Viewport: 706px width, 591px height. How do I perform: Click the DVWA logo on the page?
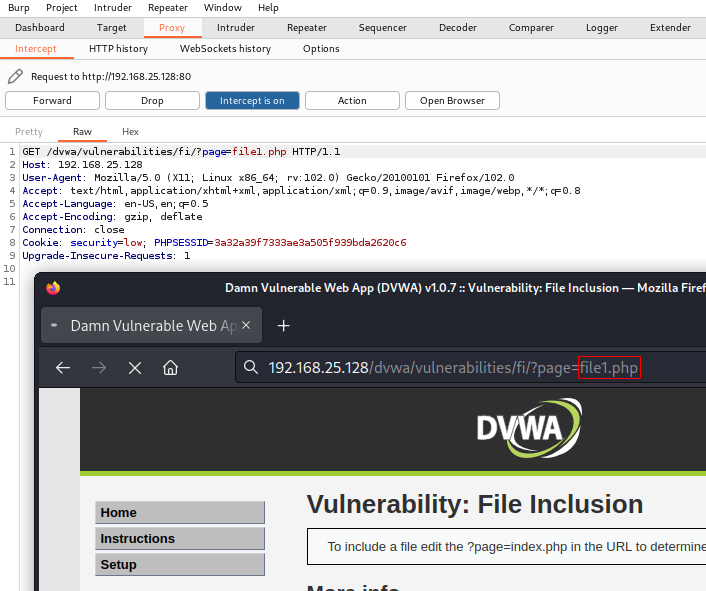(529, 428)
